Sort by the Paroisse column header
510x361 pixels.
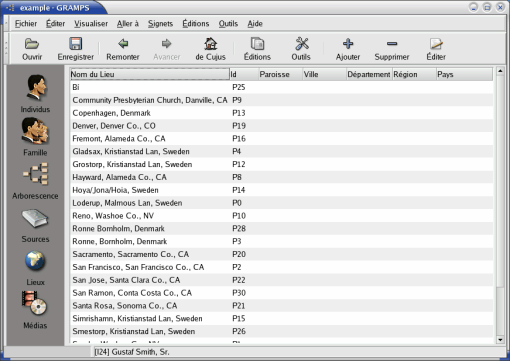click(280, 74)
